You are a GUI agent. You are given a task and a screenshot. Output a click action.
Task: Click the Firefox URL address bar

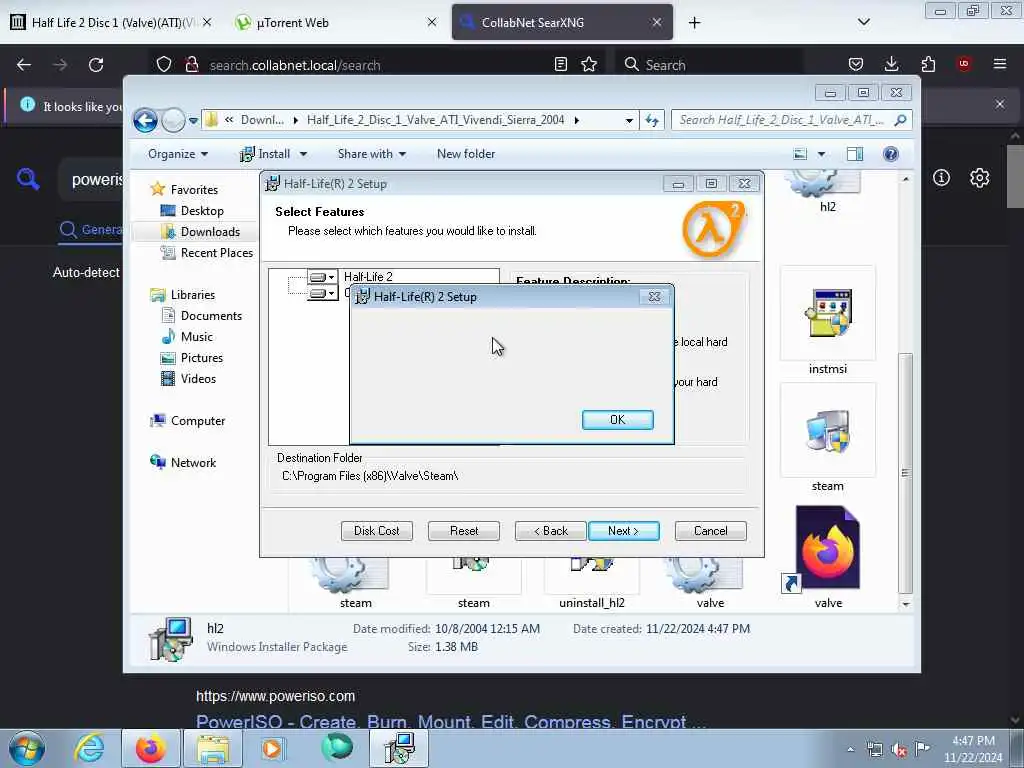point(376,65)
